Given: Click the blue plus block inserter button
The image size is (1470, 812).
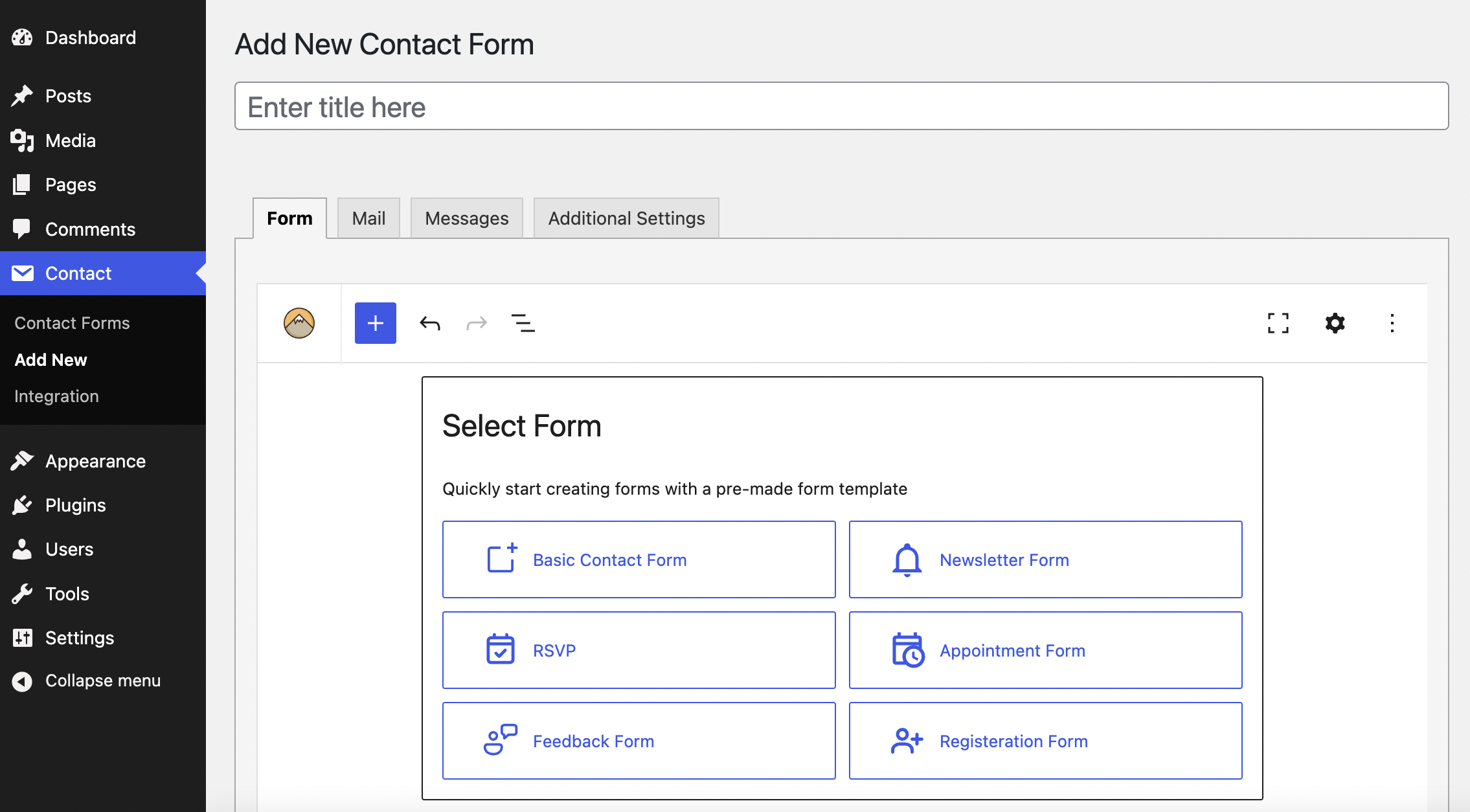Looking at the screenshot, I should [375, 323].
